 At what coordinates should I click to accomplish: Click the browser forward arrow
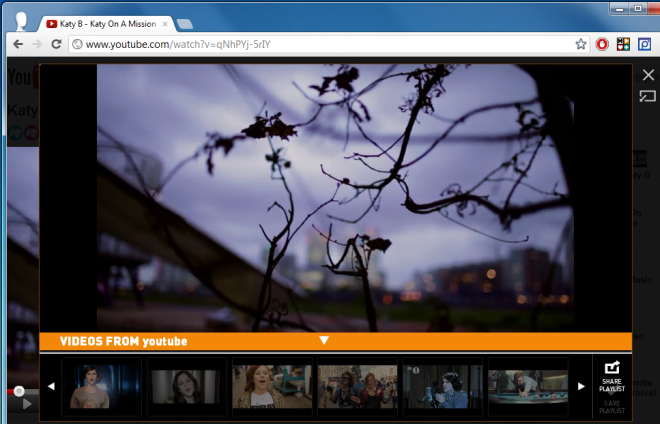(x=37, y=44)
